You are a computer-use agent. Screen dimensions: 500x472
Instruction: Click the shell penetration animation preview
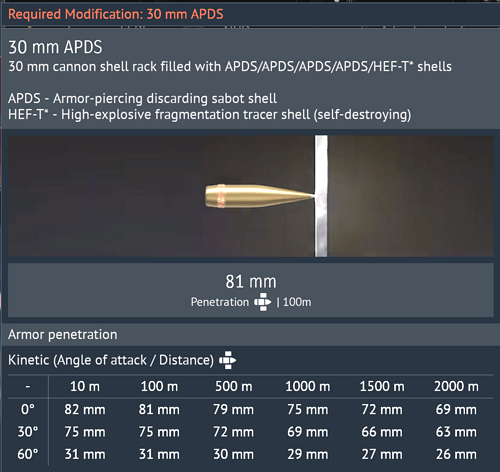(251, 196)
